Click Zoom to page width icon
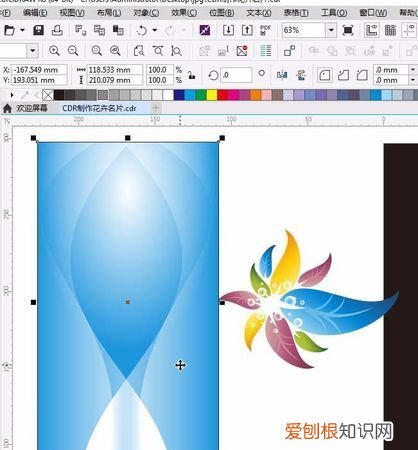 point(158,51)
